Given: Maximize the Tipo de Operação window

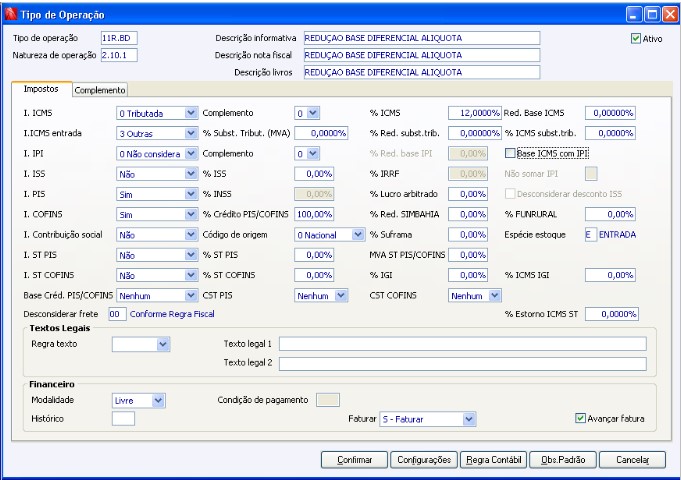Looking at the screenshot, I should pos(652,14).
